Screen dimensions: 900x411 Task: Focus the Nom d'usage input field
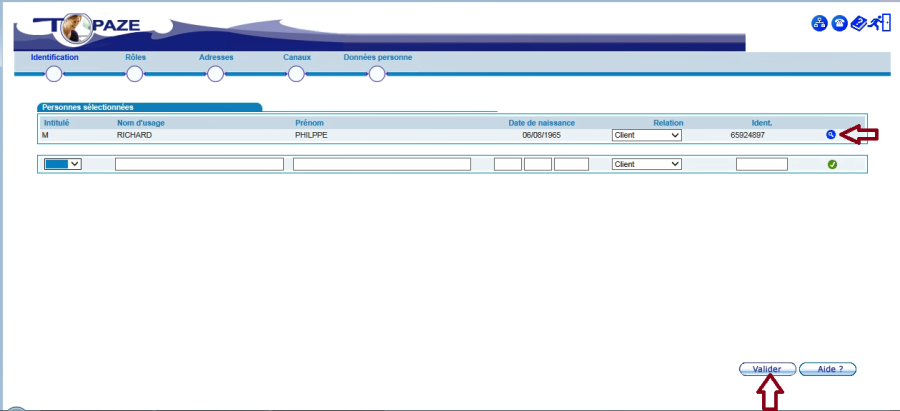click(x=200, y=164)
